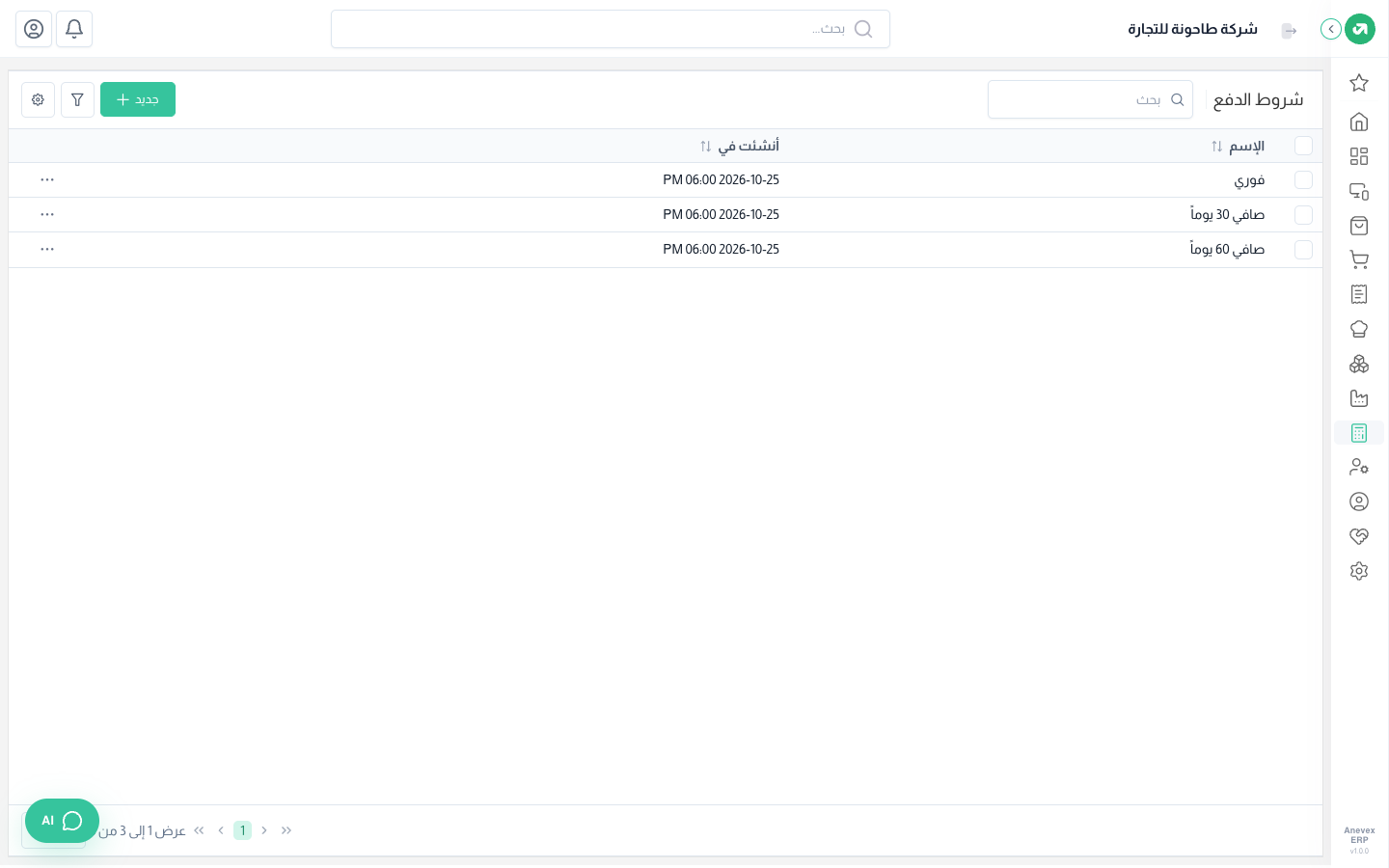Screen dimensions: 1389x868
Task: Open table settings gear icon
Action: (x=38, y=99)
